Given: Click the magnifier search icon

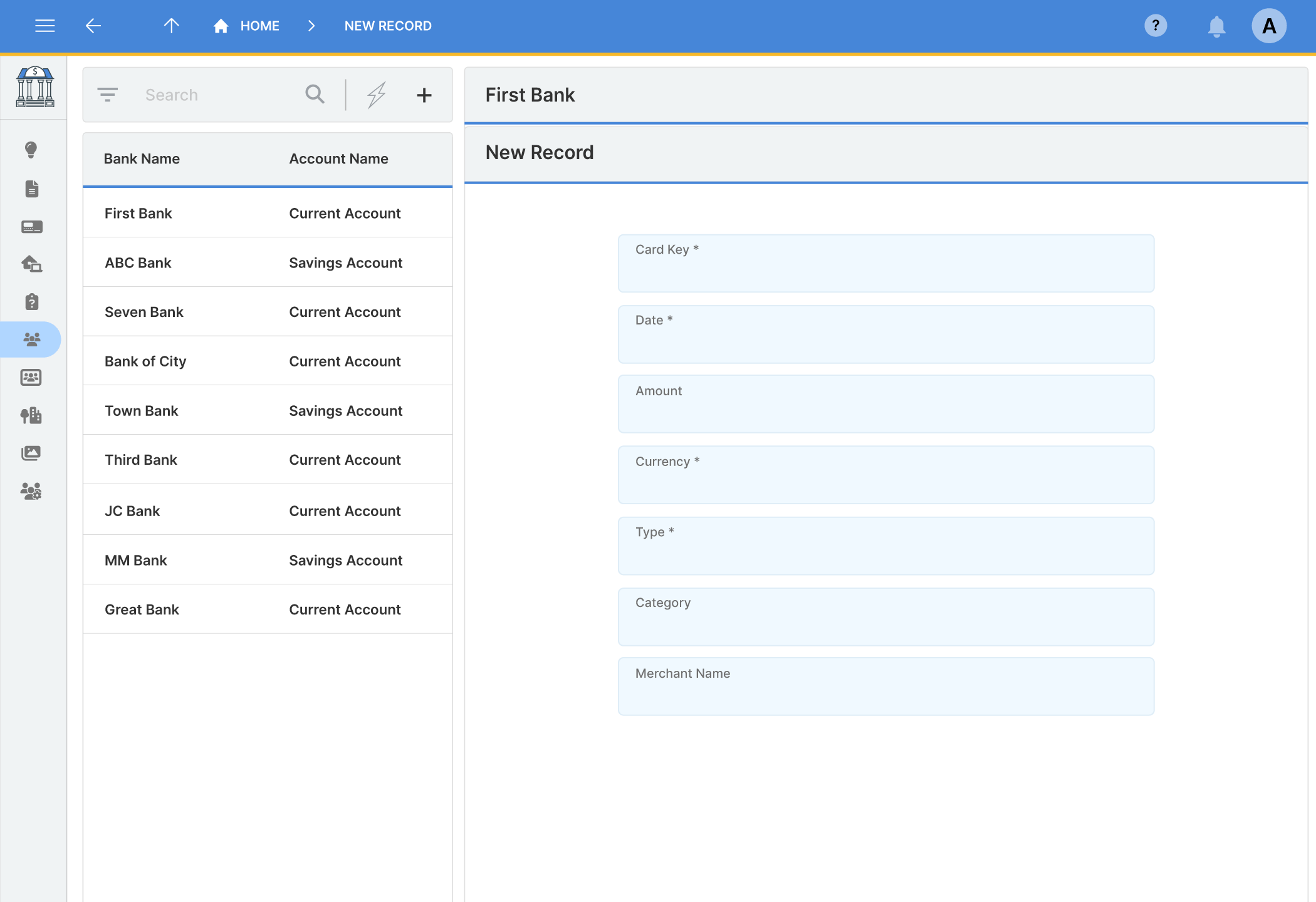Looking at the screenshot, I should 315,95.
